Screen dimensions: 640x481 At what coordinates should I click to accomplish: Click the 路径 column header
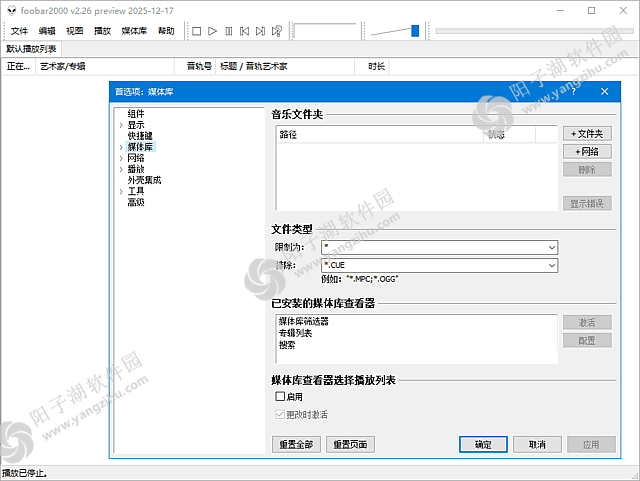point(380,135)
